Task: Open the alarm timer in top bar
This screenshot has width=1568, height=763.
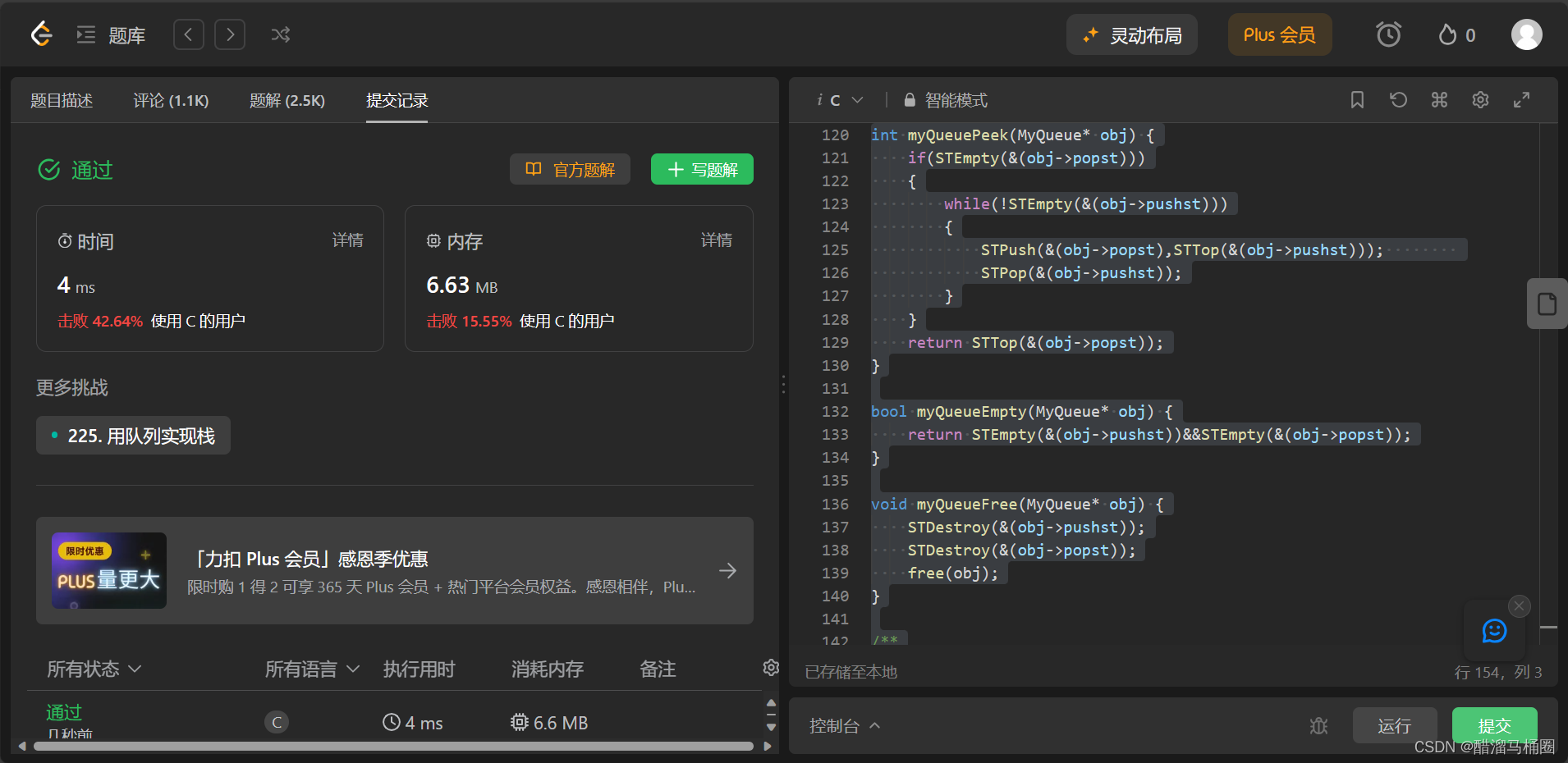Action: 1387,34
